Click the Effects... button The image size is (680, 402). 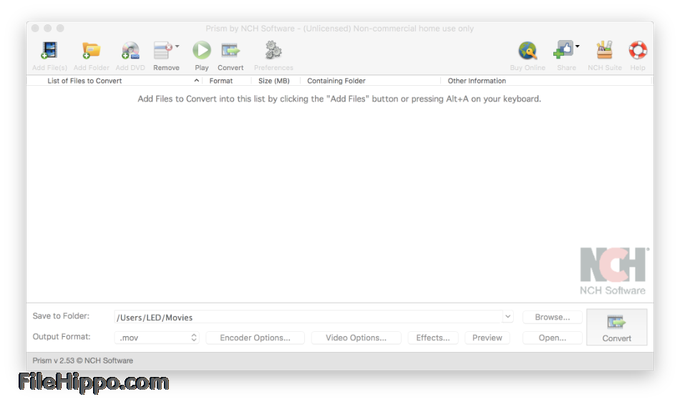pos(433,337)
